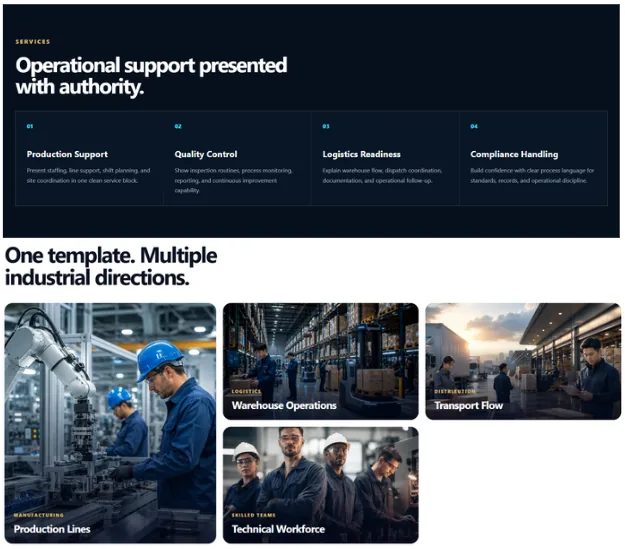Screen dimensions: 625x549
Task: Click the 'Warehouse Operations' card title
Action: [x=284, y=405]
